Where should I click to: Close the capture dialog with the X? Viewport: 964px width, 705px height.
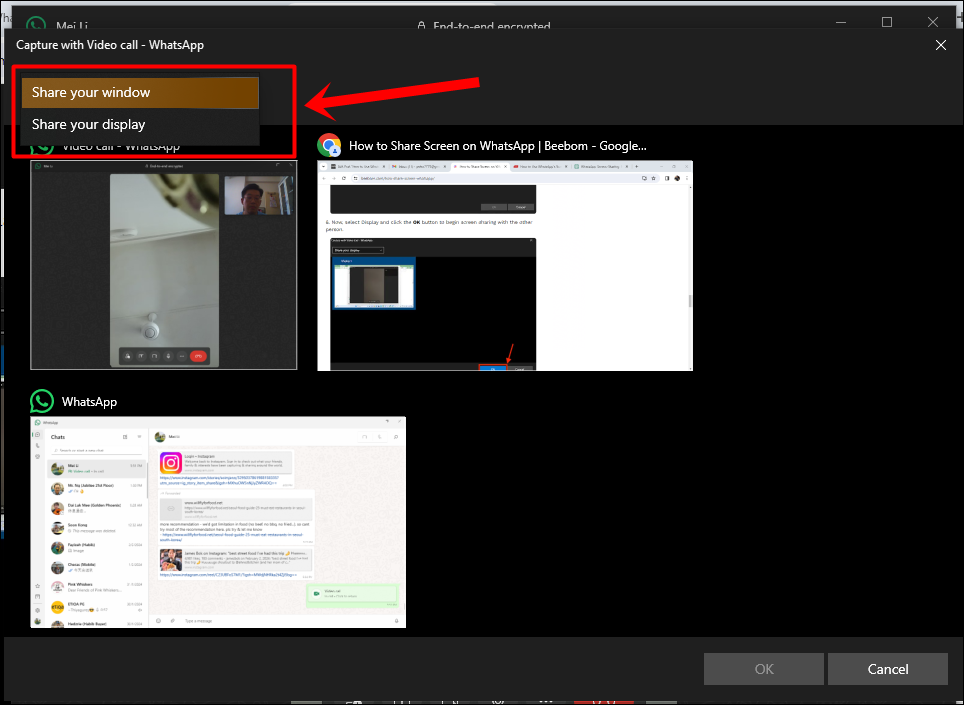click(x=940, y=45)
